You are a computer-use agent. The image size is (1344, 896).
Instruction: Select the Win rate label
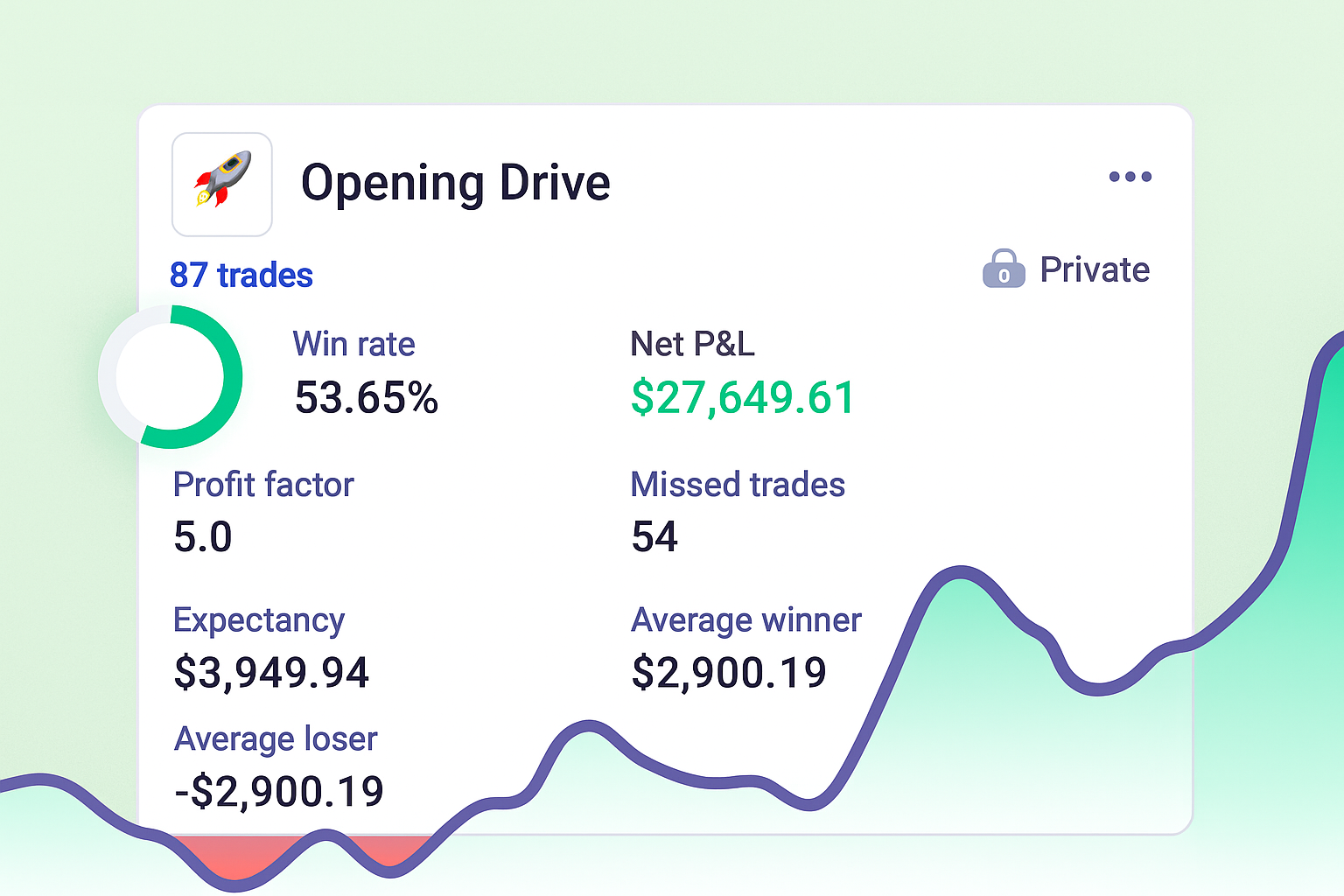(353, 344)
